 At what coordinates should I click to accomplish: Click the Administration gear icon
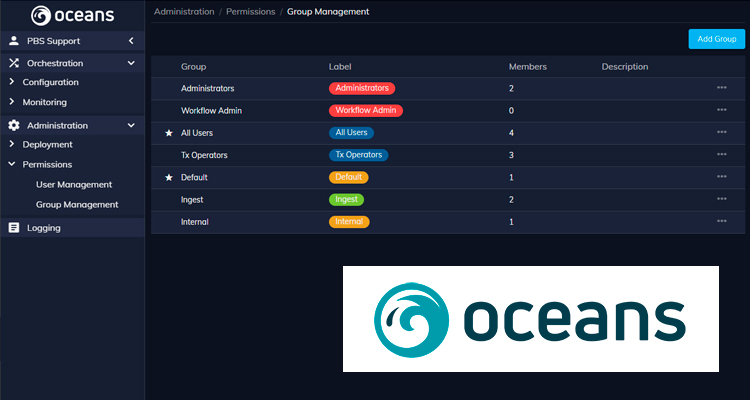(x=14, y=125)
